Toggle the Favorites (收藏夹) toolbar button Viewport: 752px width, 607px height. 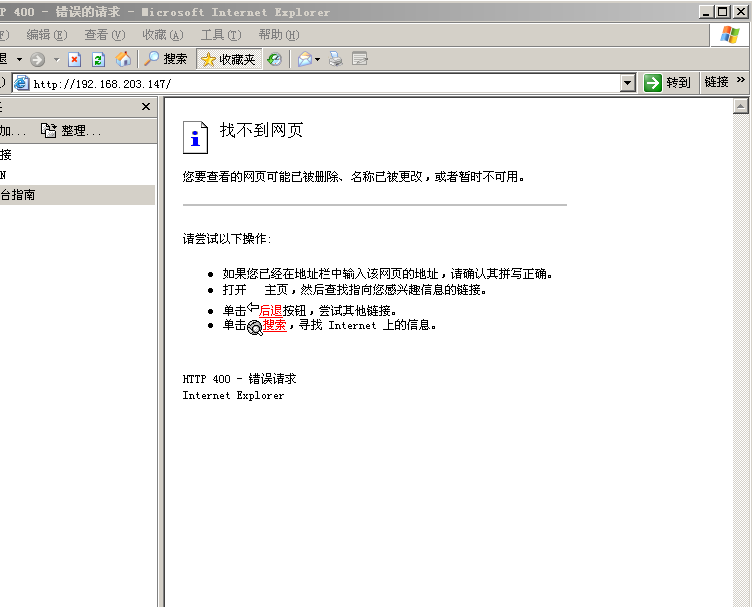229,59
